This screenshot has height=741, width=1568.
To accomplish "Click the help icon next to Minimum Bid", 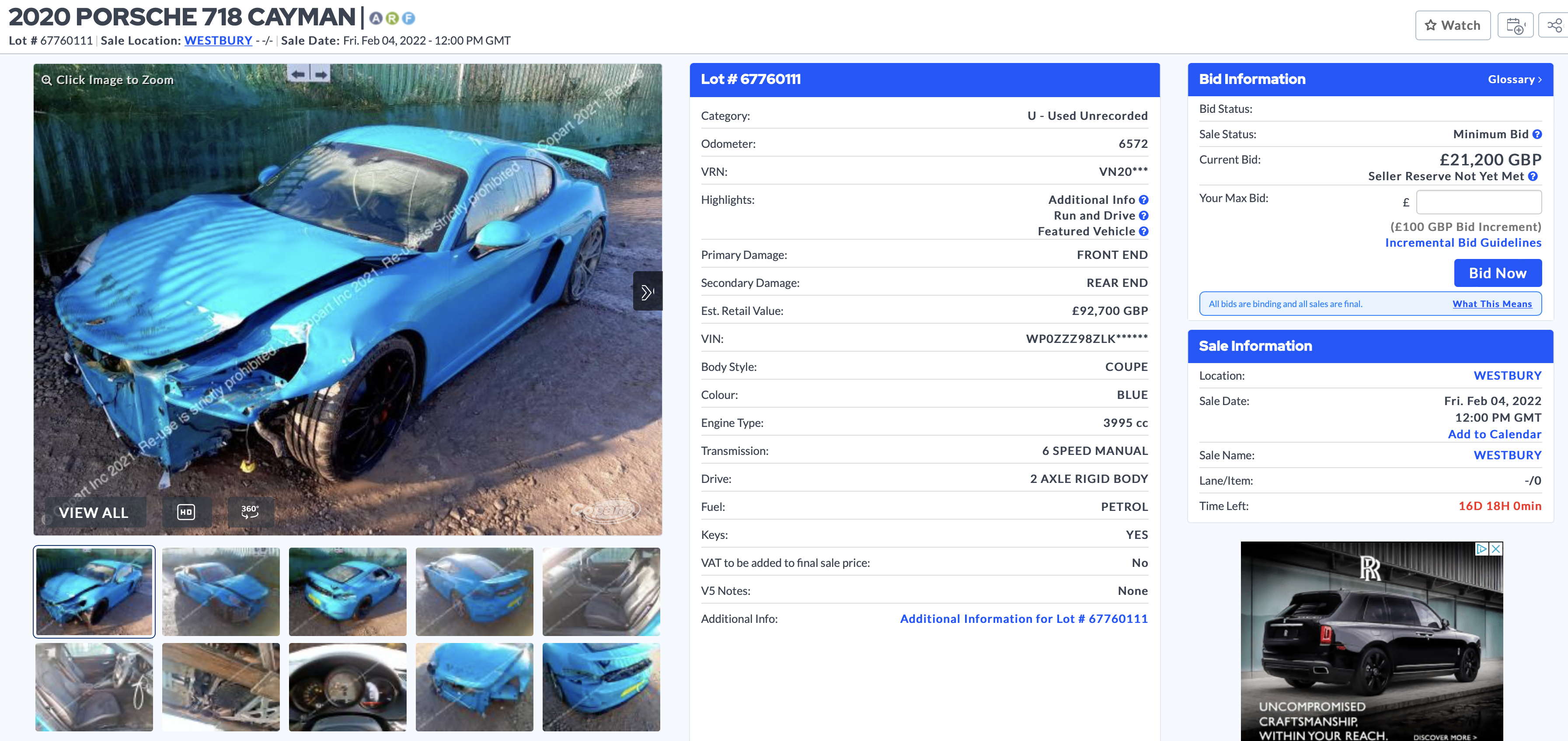I will point(1537,134).
